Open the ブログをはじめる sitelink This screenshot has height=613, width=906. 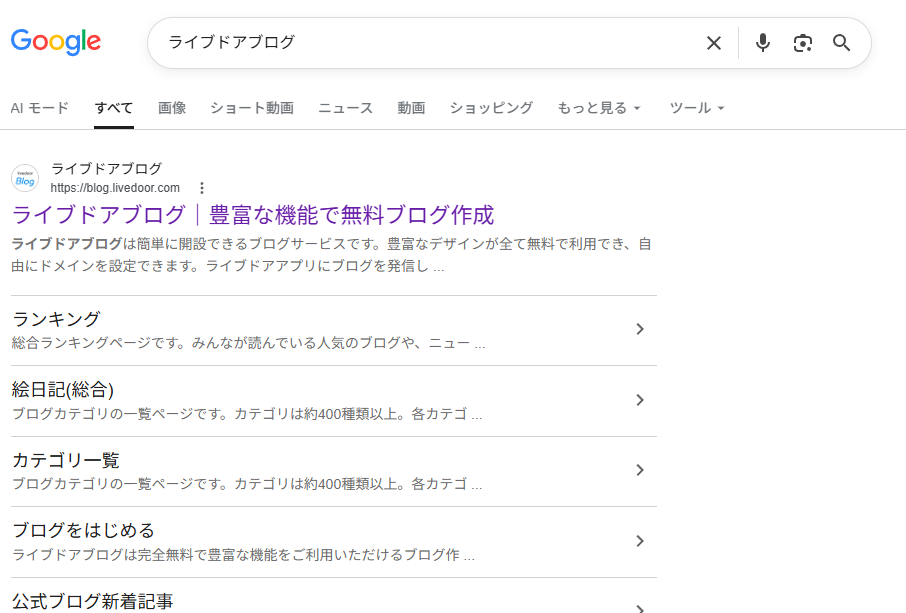(83, 530)
